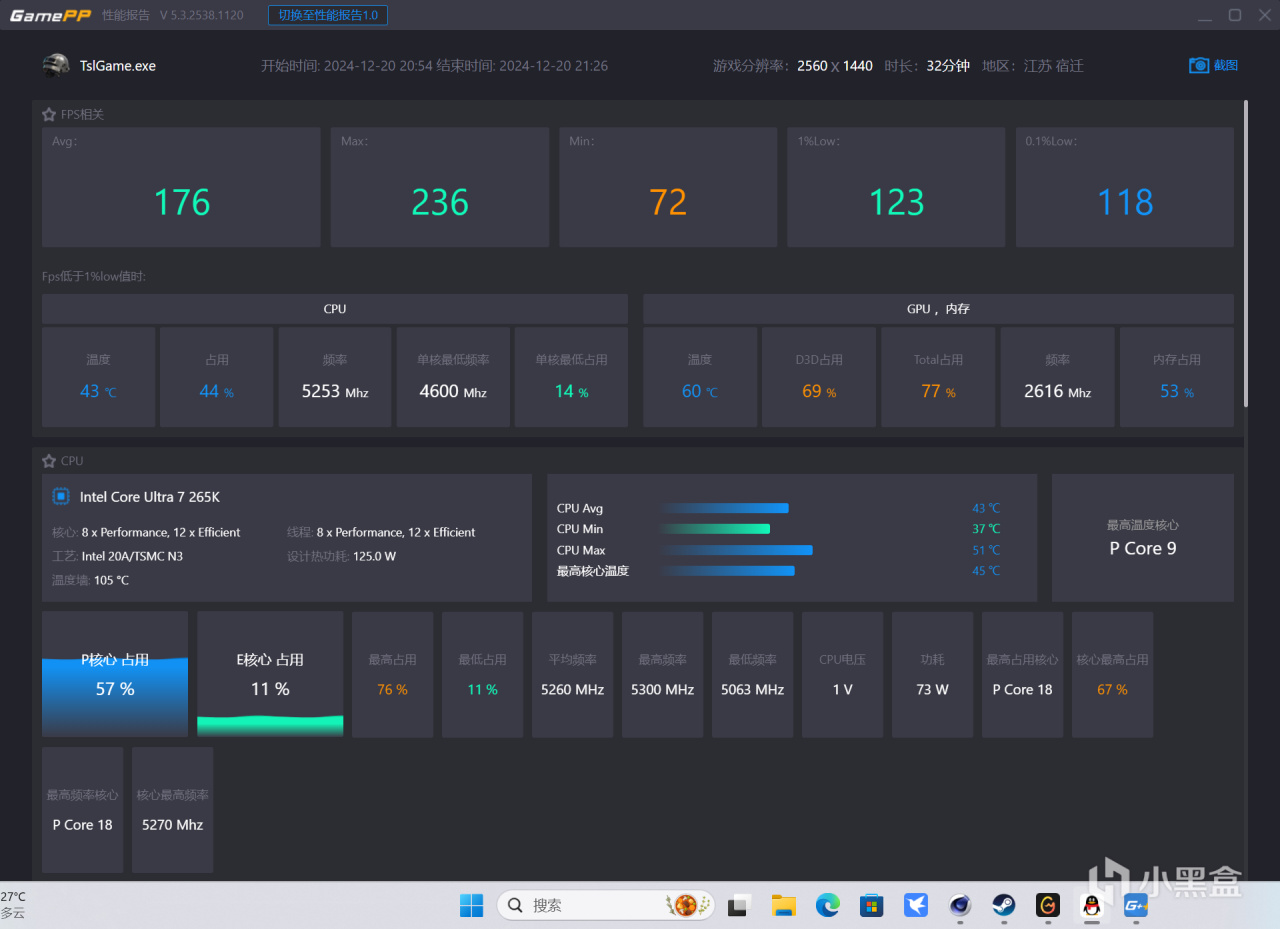Open Microsoft Store from the taskbar

tap(872, 905)
